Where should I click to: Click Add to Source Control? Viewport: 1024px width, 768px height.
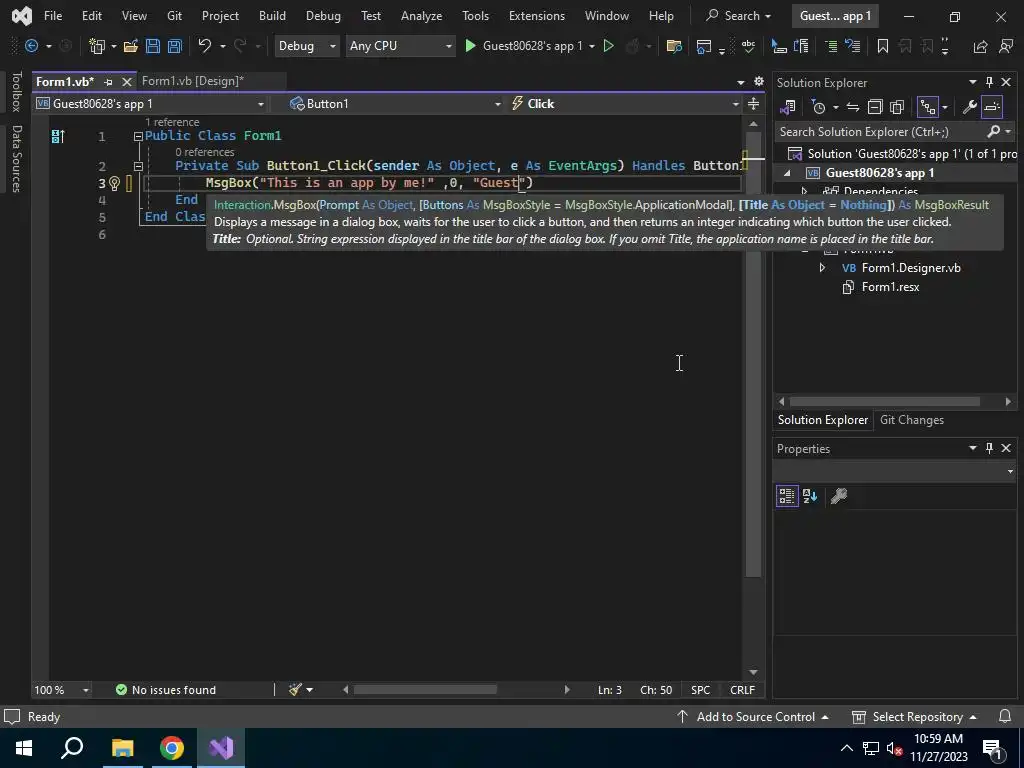(x=753, y=716)
